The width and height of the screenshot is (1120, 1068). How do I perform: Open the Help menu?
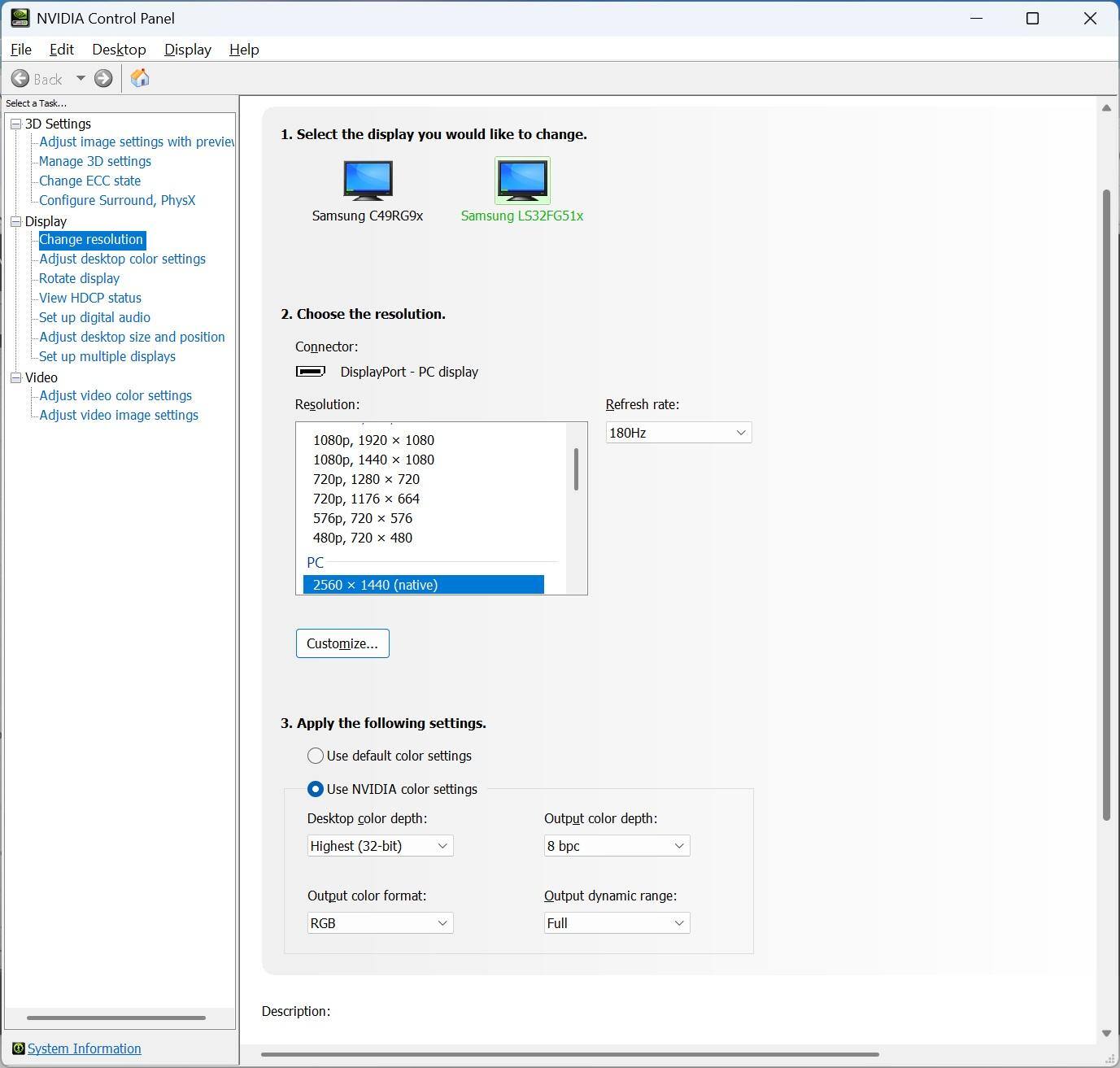[244, 50]
